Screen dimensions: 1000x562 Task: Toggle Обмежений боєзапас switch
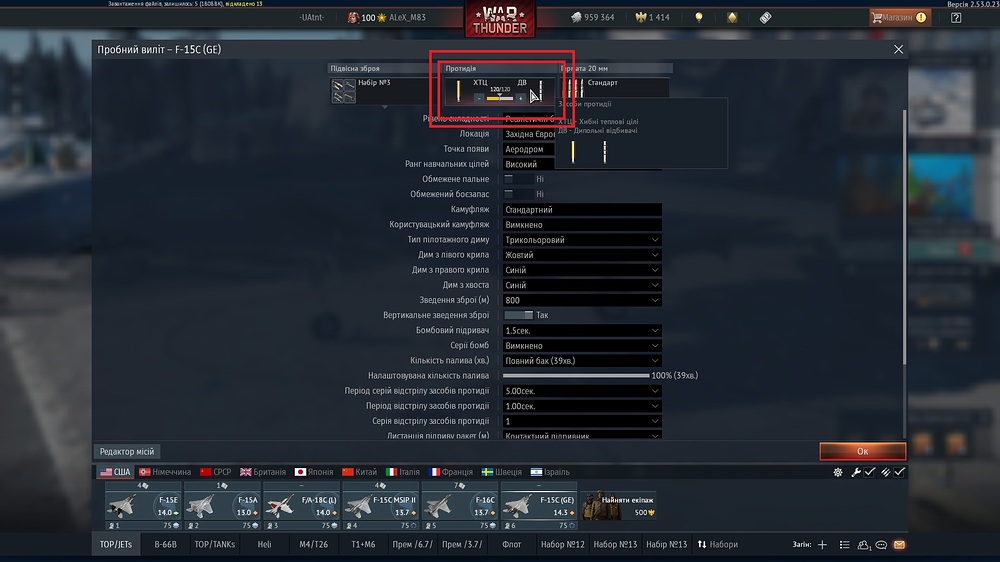[x=518, y=194]
